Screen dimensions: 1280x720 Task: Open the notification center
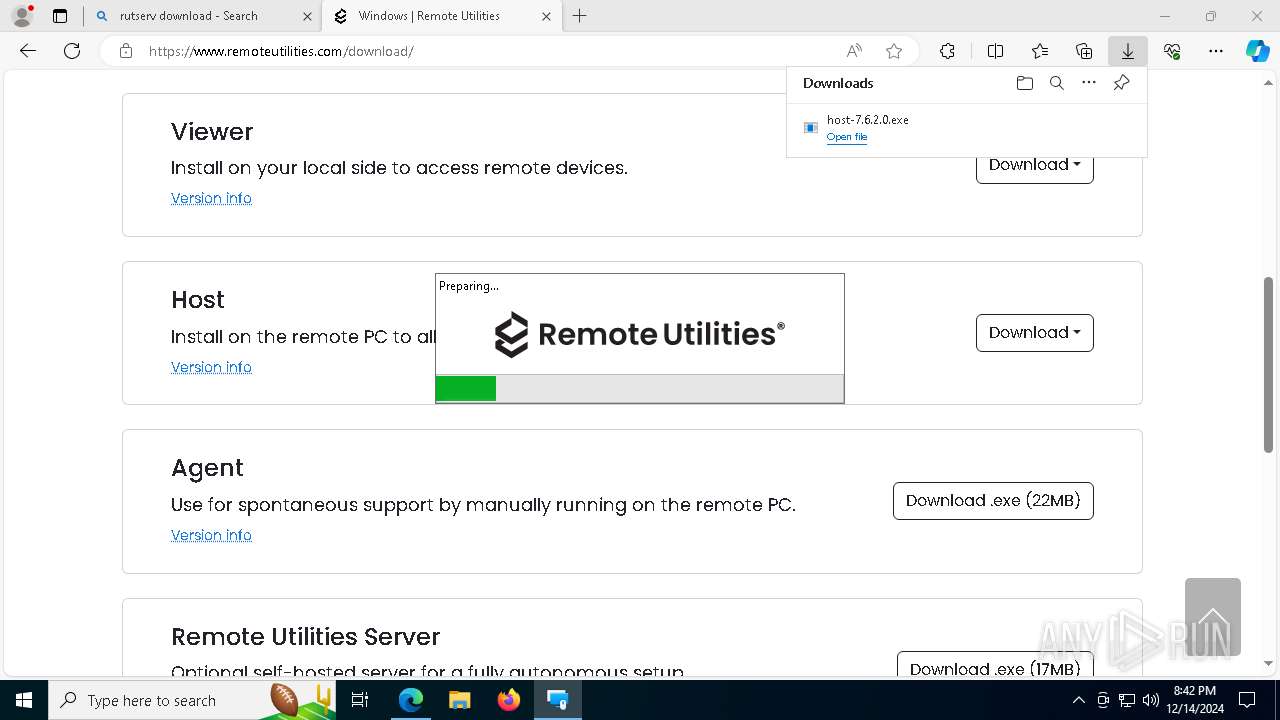click(1248, 700)
